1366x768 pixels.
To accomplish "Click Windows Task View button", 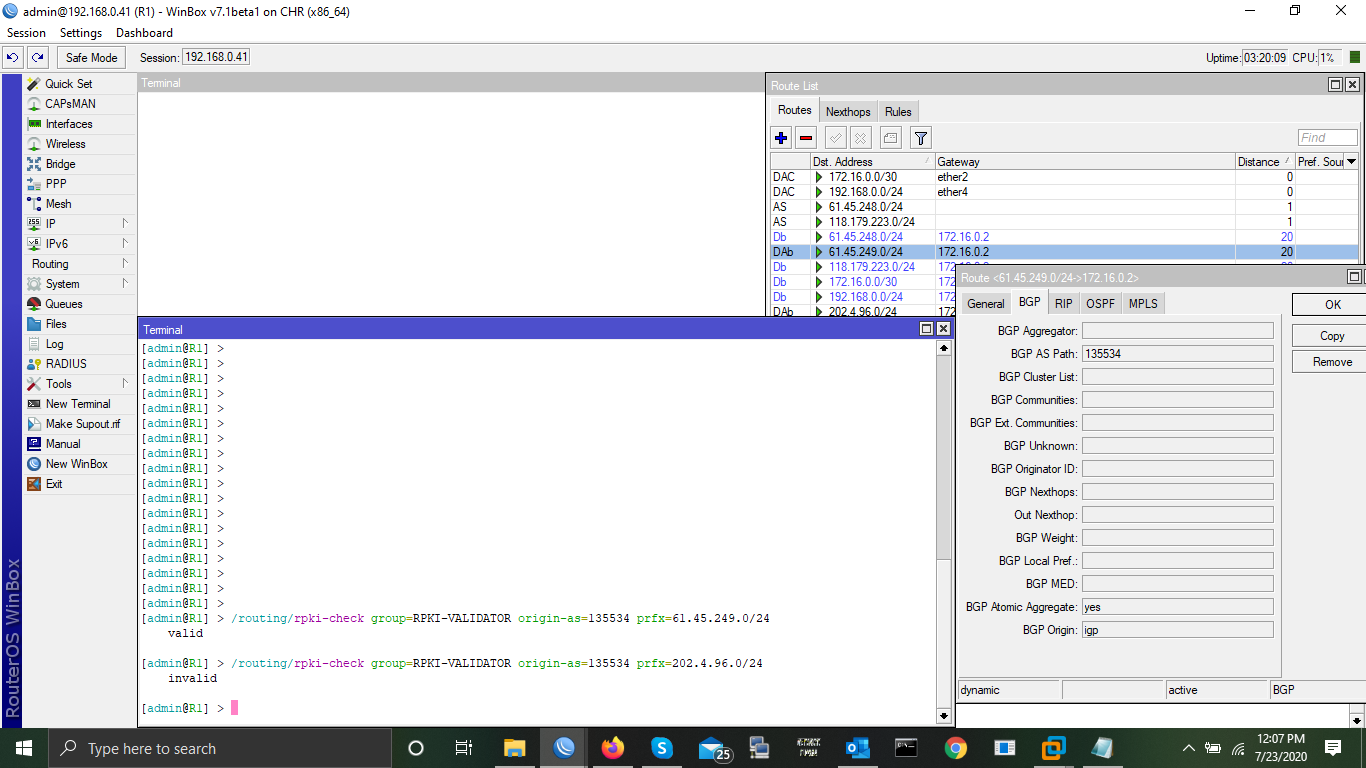I will (x=464, y=748).
